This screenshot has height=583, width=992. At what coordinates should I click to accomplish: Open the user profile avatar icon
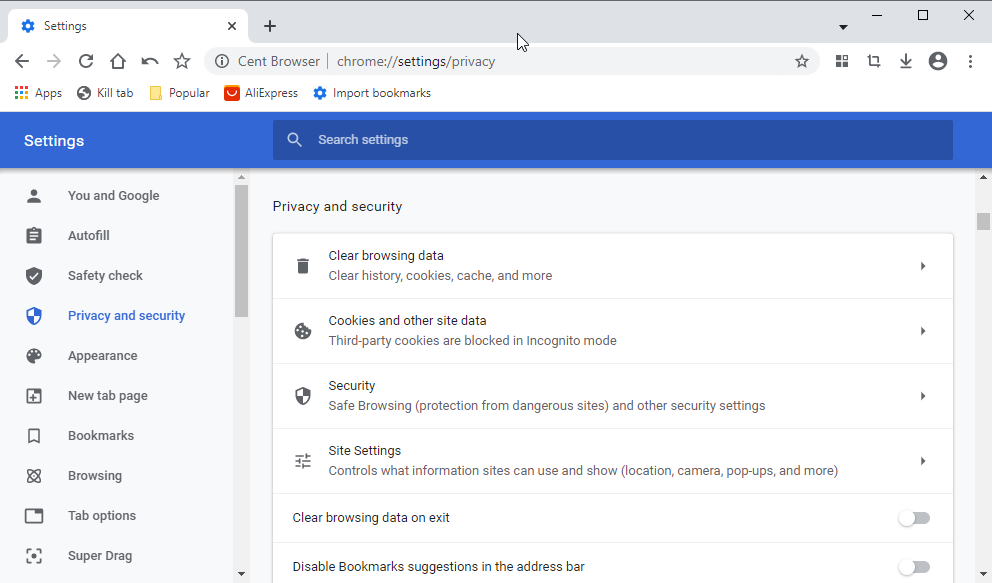coord(938,61)
